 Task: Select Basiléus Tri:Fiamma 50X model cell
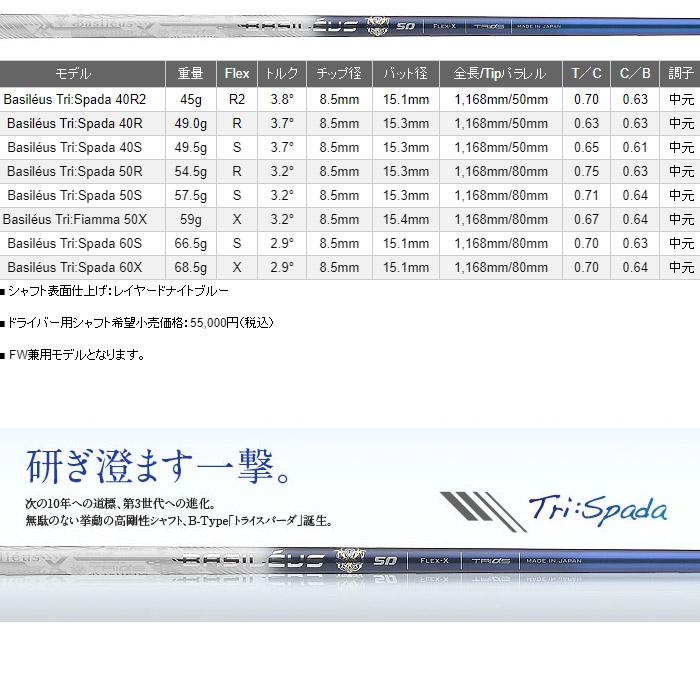pos(83,220)
